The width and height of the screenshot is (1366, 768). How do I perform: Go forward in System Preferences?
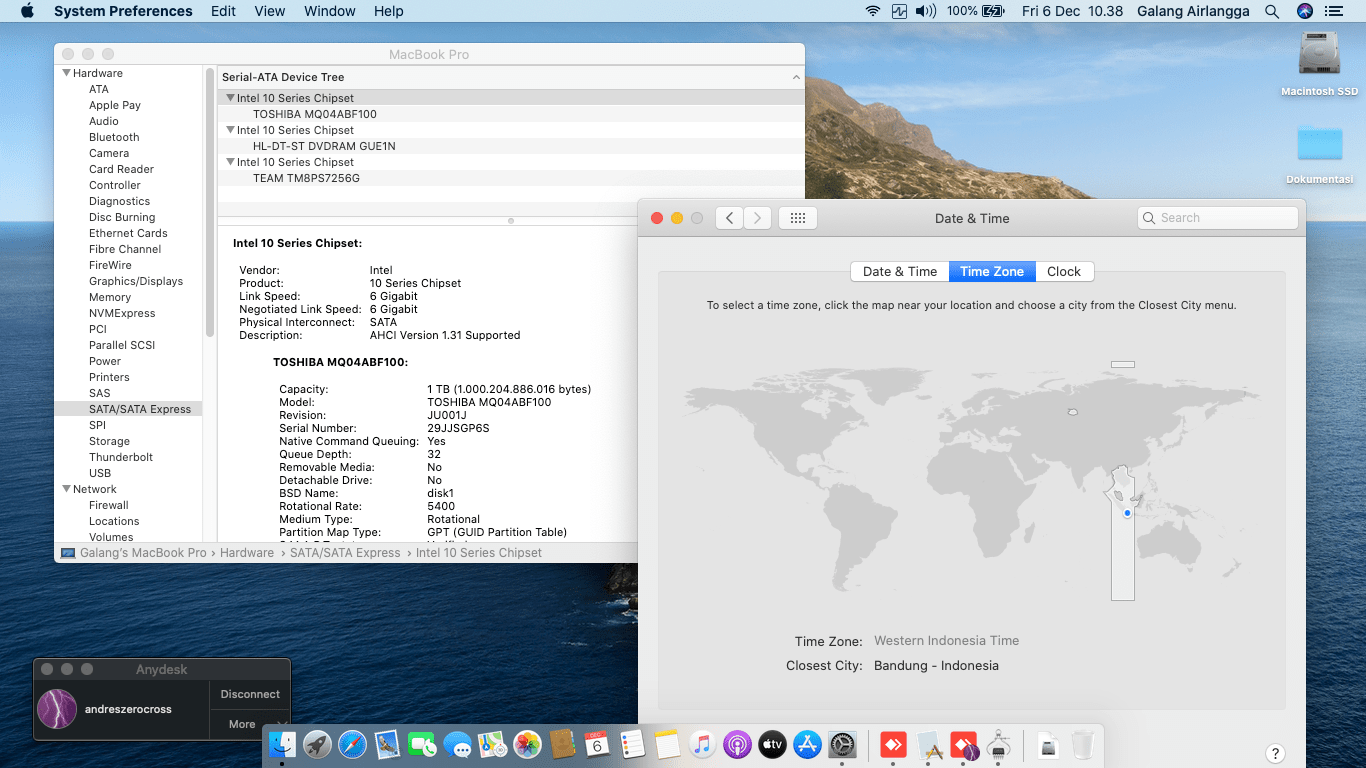point(758,218)
